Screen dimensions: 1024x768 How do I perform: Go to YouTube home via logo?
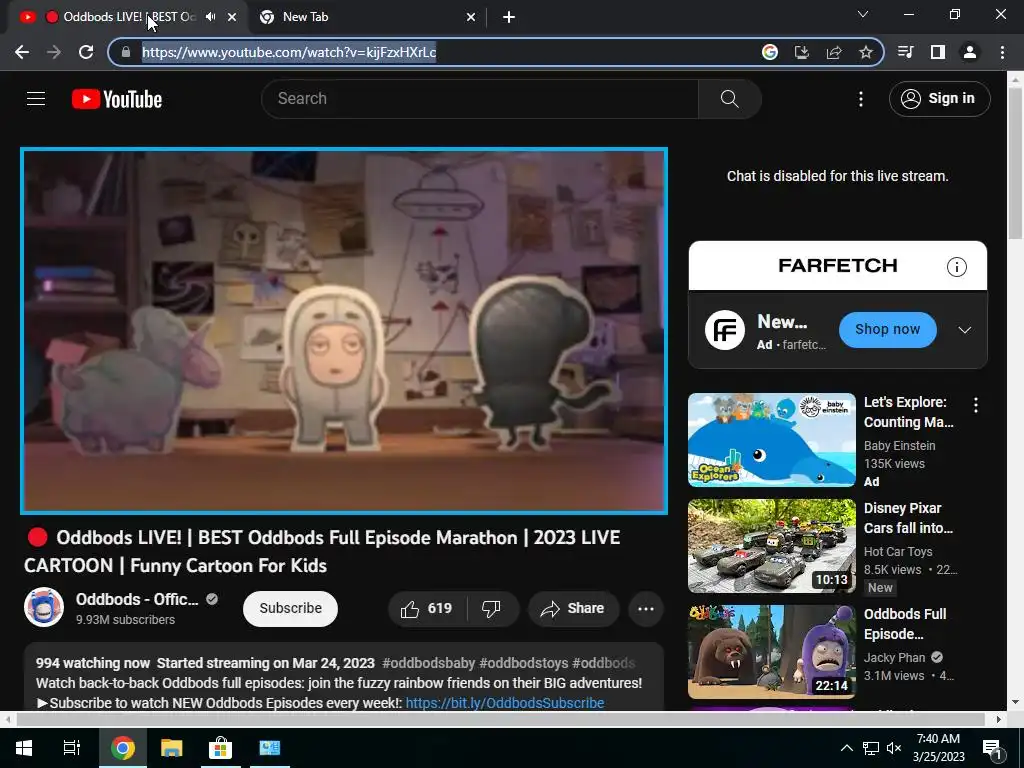[117, 99]
